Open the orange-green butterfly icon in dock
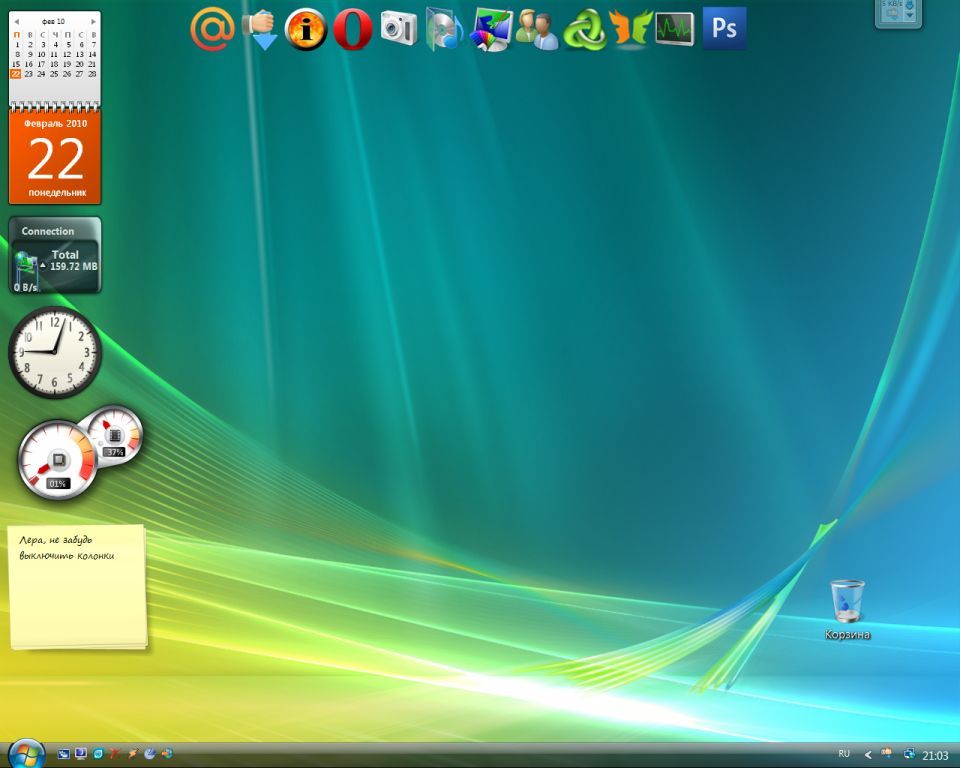 pos(630,28)
